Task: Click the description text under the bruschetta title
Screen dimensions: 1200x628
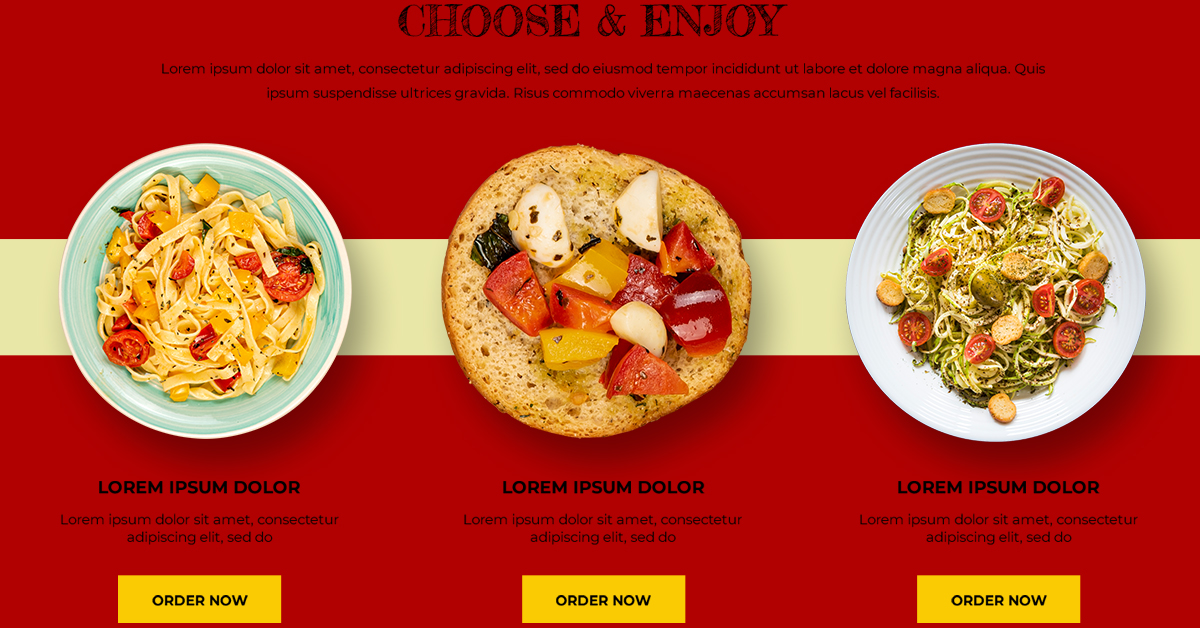Action: coord(603,528)
